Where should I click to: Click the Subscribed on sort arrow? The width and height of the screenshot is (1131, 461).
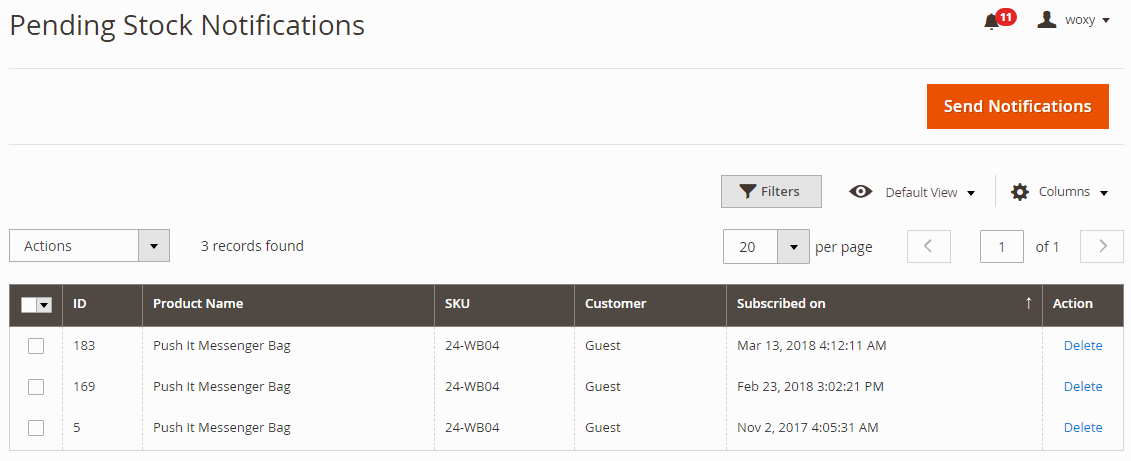tap(1029, 304)
